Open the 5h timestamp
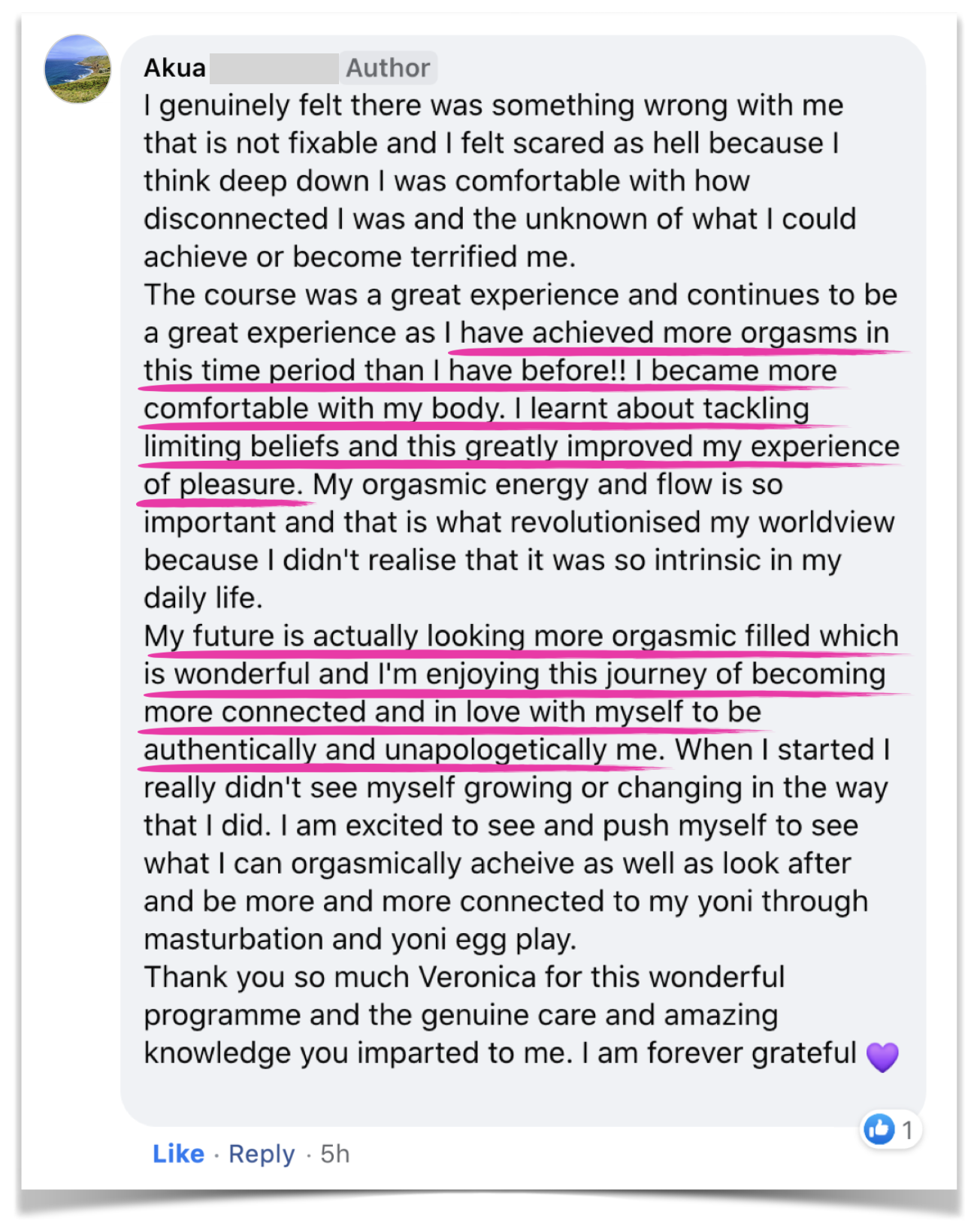 coord(335,1153)
